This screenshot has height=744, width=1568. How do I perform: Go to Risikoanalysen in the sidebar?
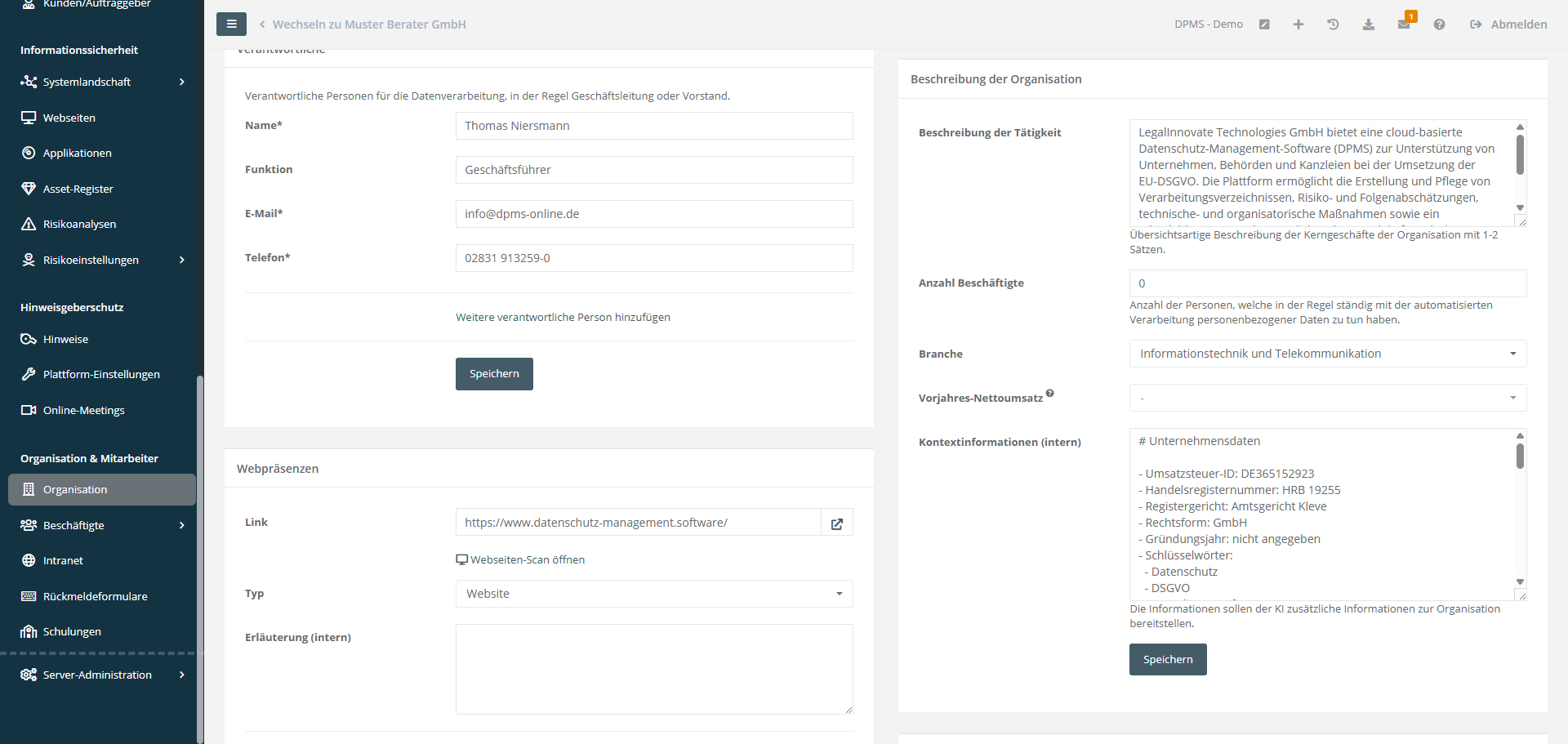[79, 224]
